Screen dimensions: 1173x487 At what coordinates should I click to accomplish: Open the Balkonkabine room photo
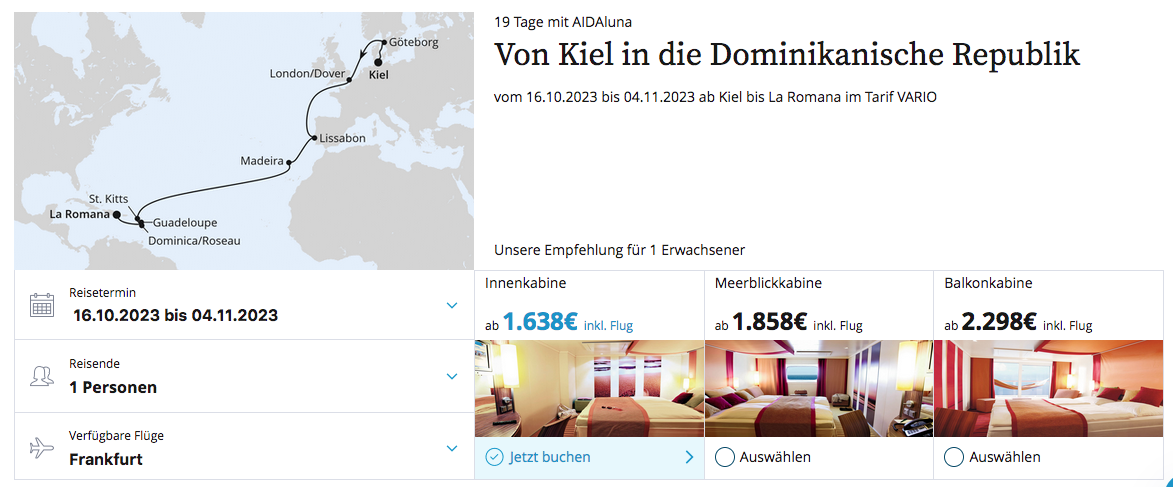tap(1048, 388)
